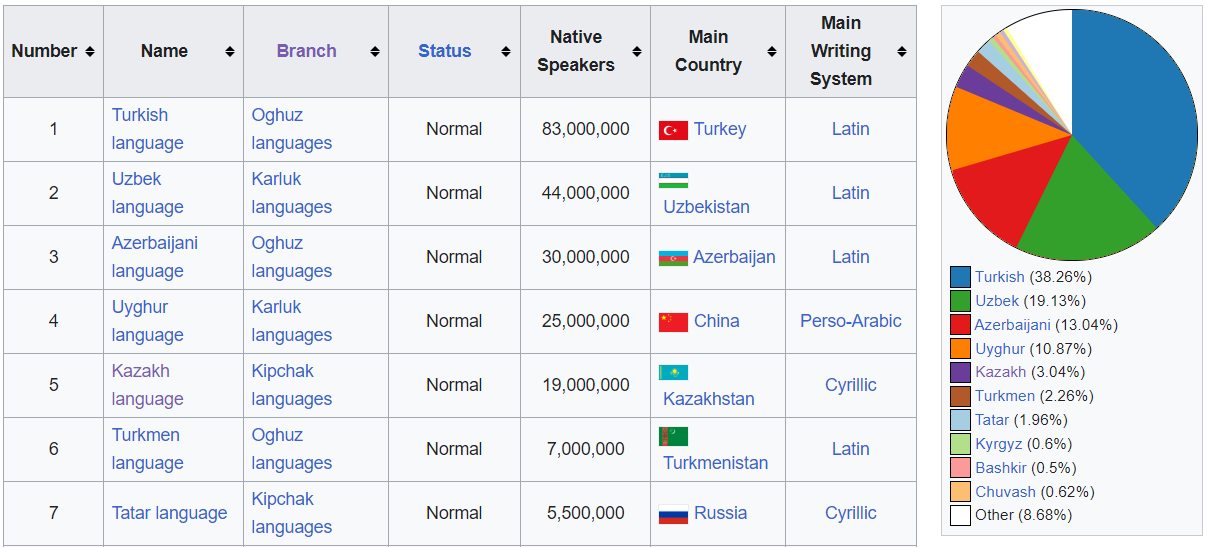Click the Russia flag icon

673,515
